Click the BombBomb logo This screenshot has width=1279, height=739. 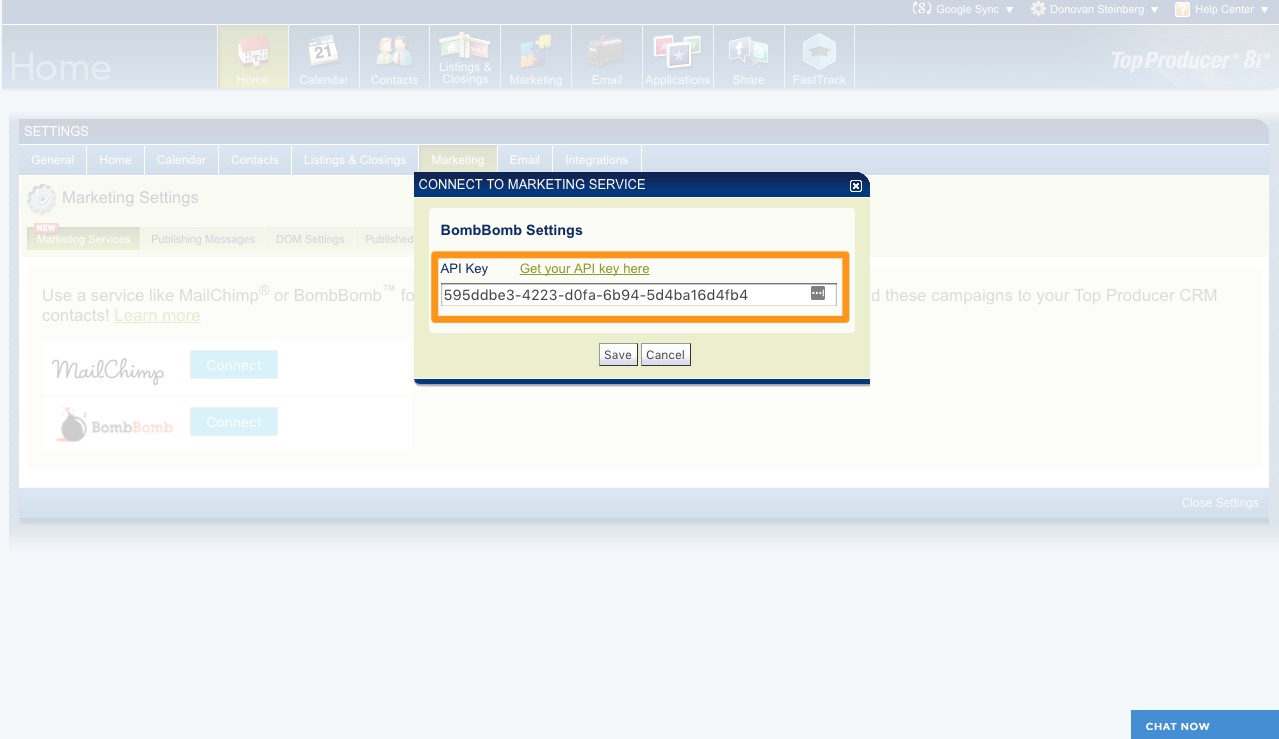click(x=115, y=424)
